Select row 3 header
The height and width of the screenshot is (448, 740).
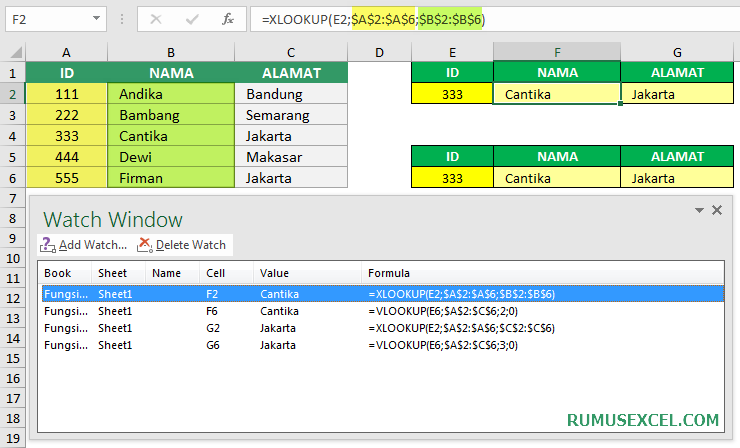[13, 115]
